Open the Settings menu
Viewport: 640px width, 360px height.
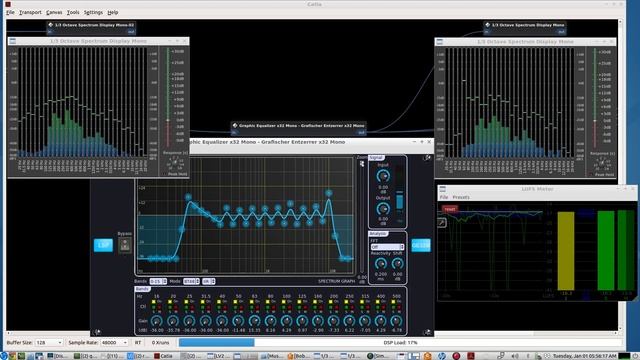coord(93,12)
